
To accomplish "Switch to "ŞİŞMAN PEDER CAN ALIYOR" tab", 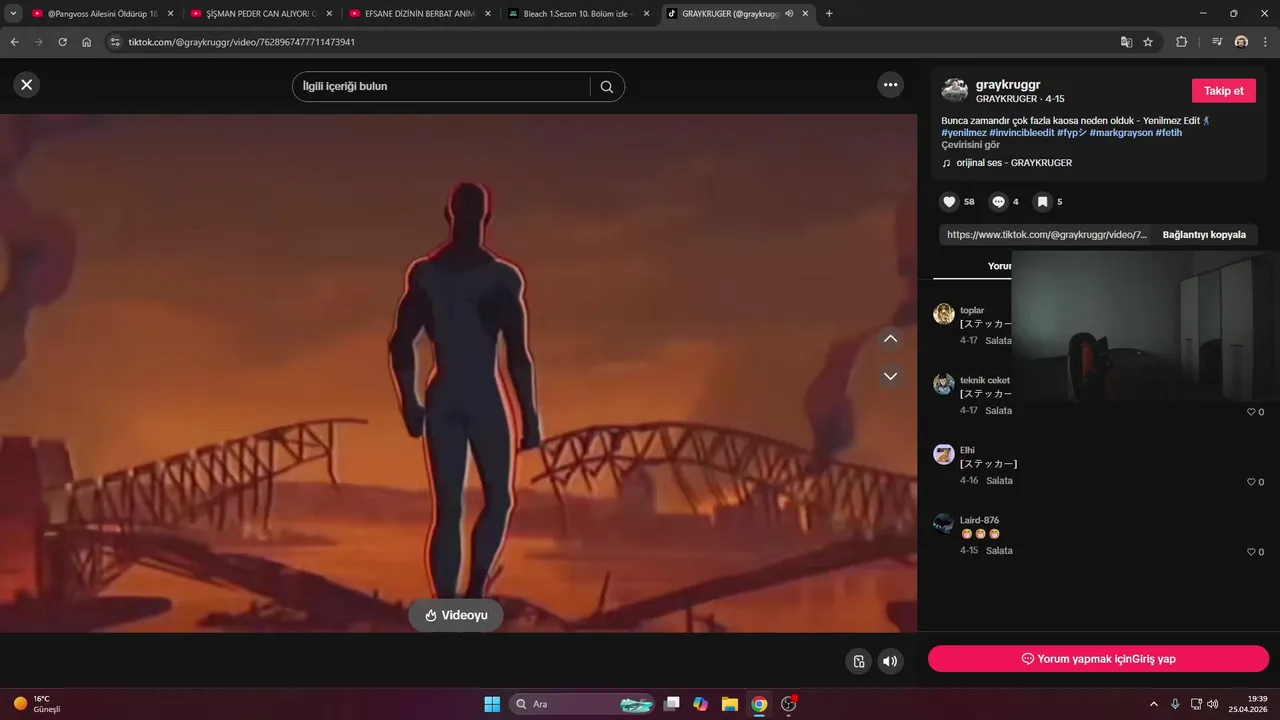I will [260, 14].
